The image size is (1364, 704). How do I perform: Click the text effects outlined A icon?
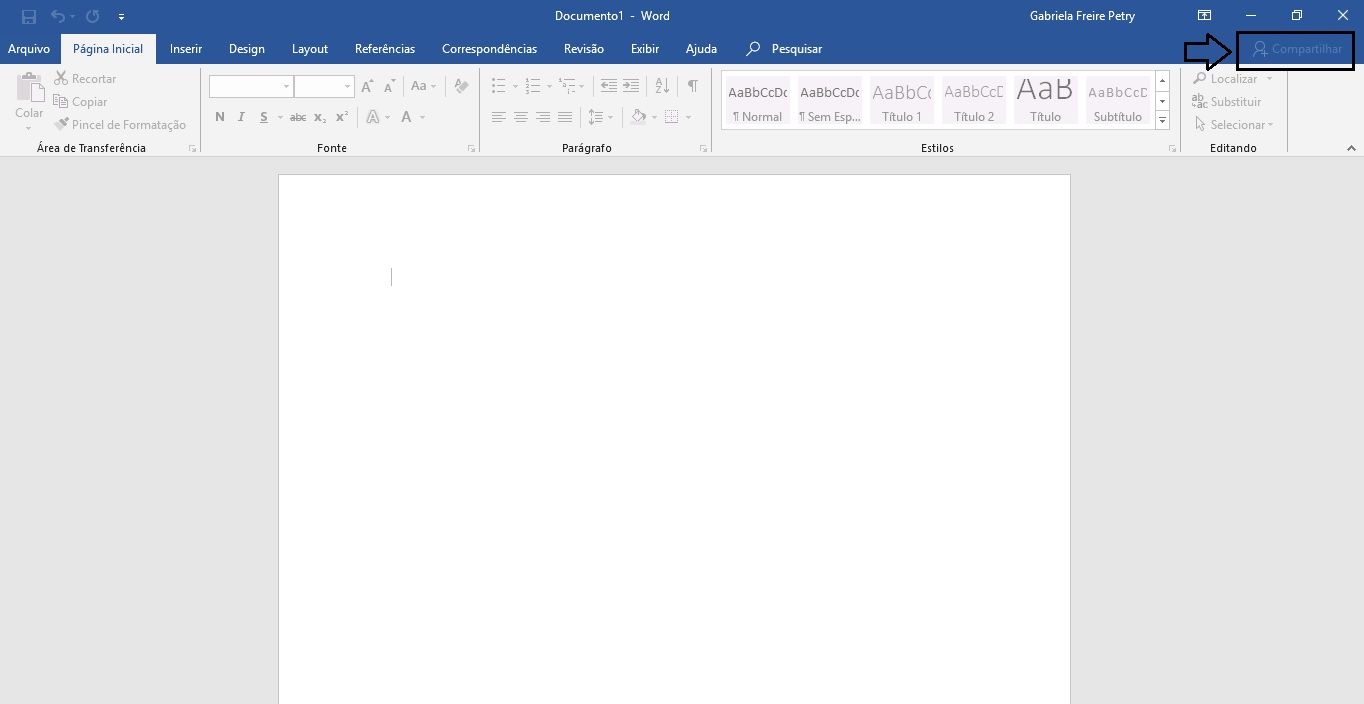373,117
